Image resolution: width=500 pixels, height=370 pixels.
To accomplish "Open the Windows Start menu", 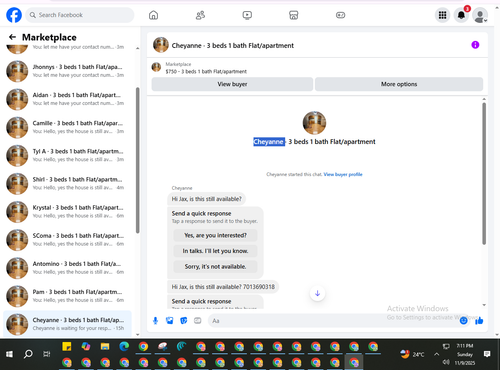I will (x=9, y=354).
